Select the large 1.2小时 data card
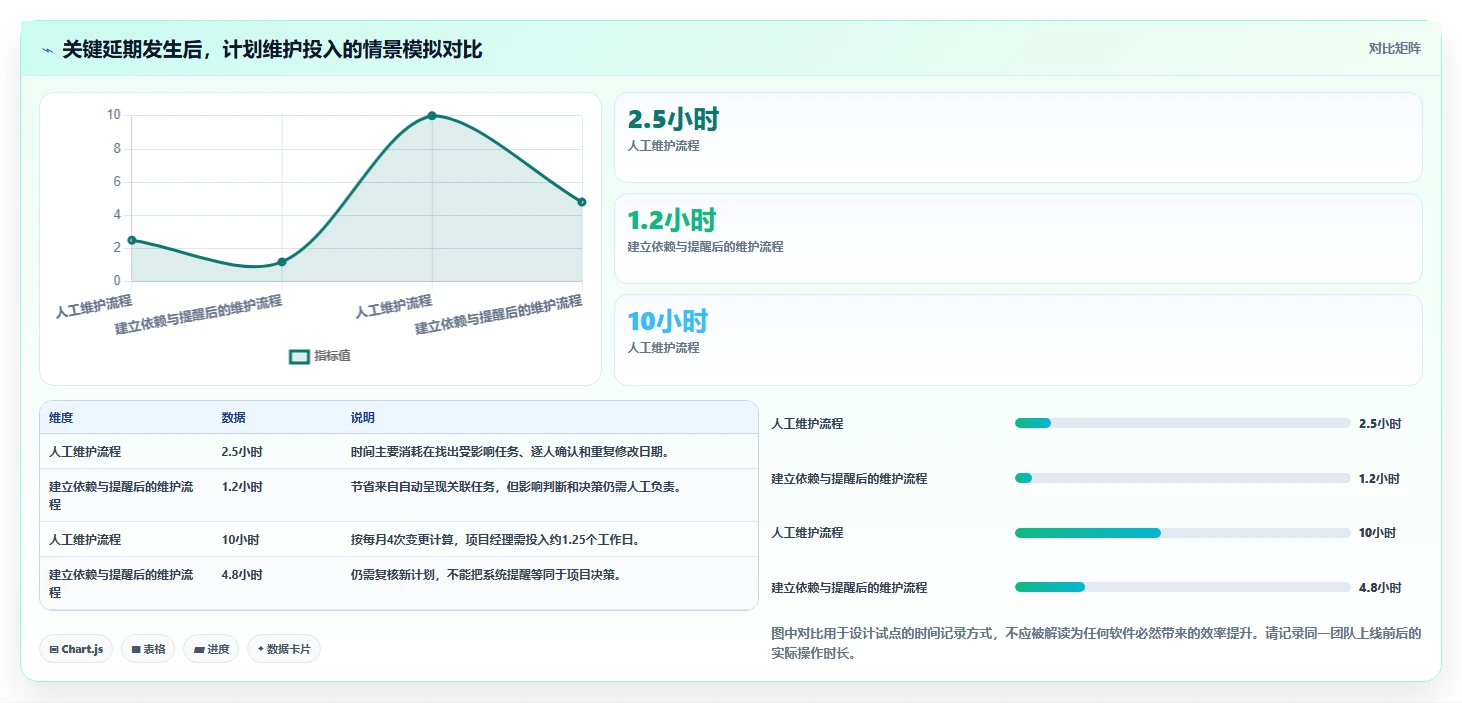Image resolution: width=1462 pixels, height=703 pixels. (1018, 239)
